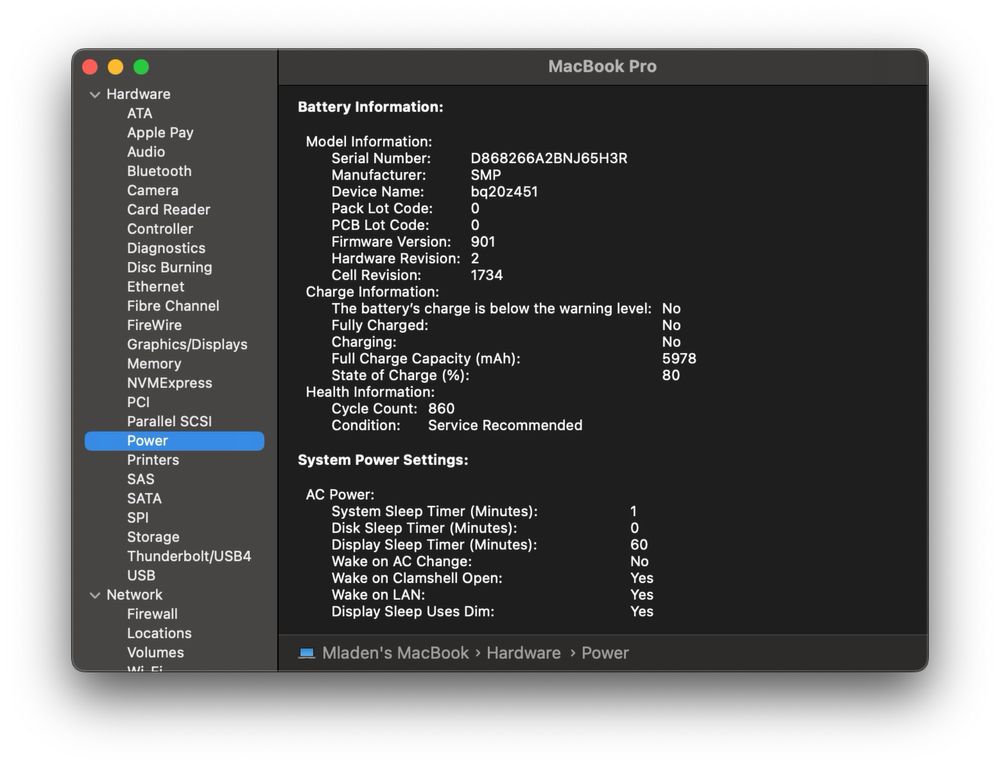Open Firewall under Network
This screenshot has height=767, width=1000.
click(152, 614)
